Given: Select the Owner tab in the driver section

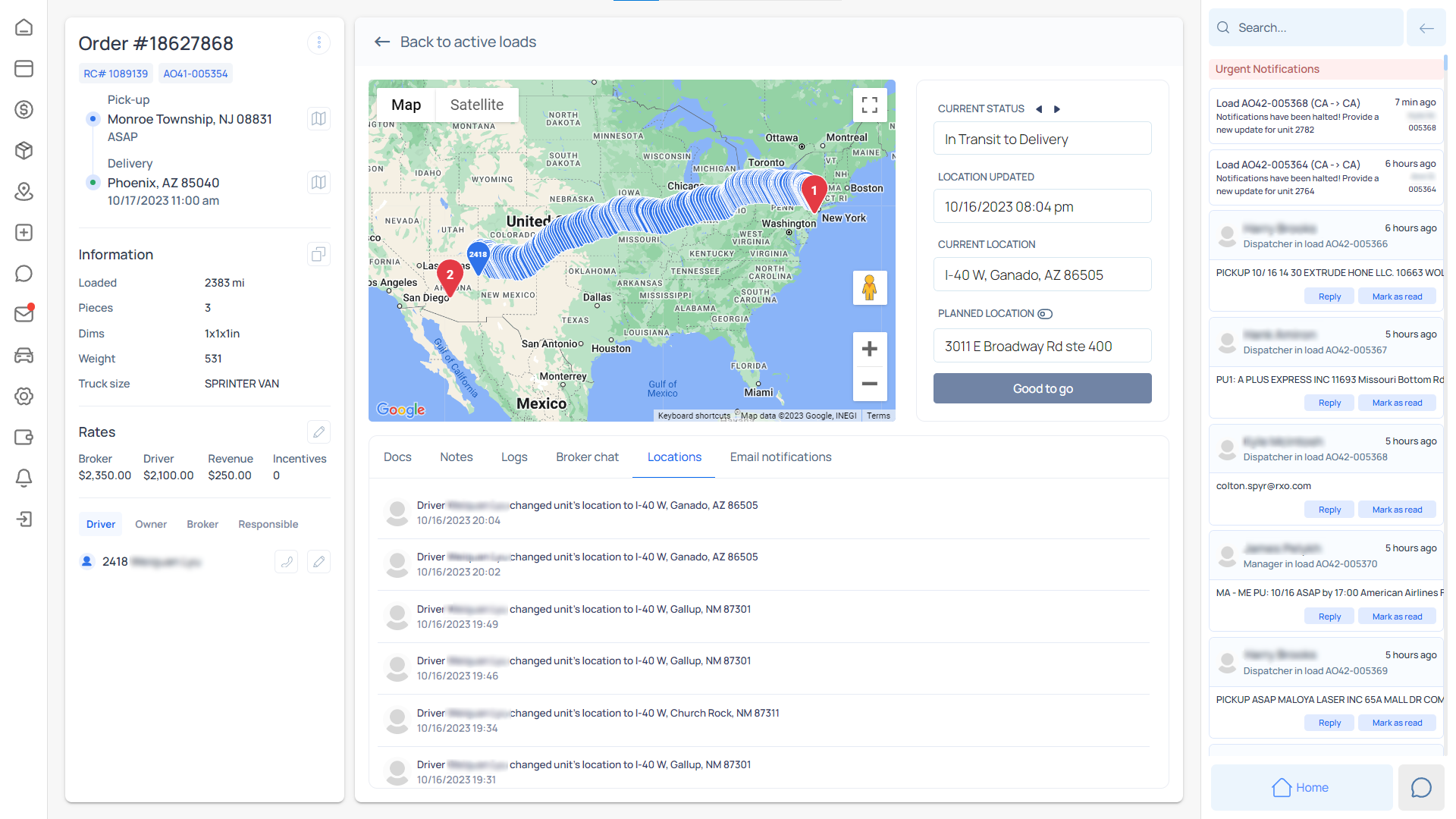Looking at the screenshot, I should click(x=150, y=524).
